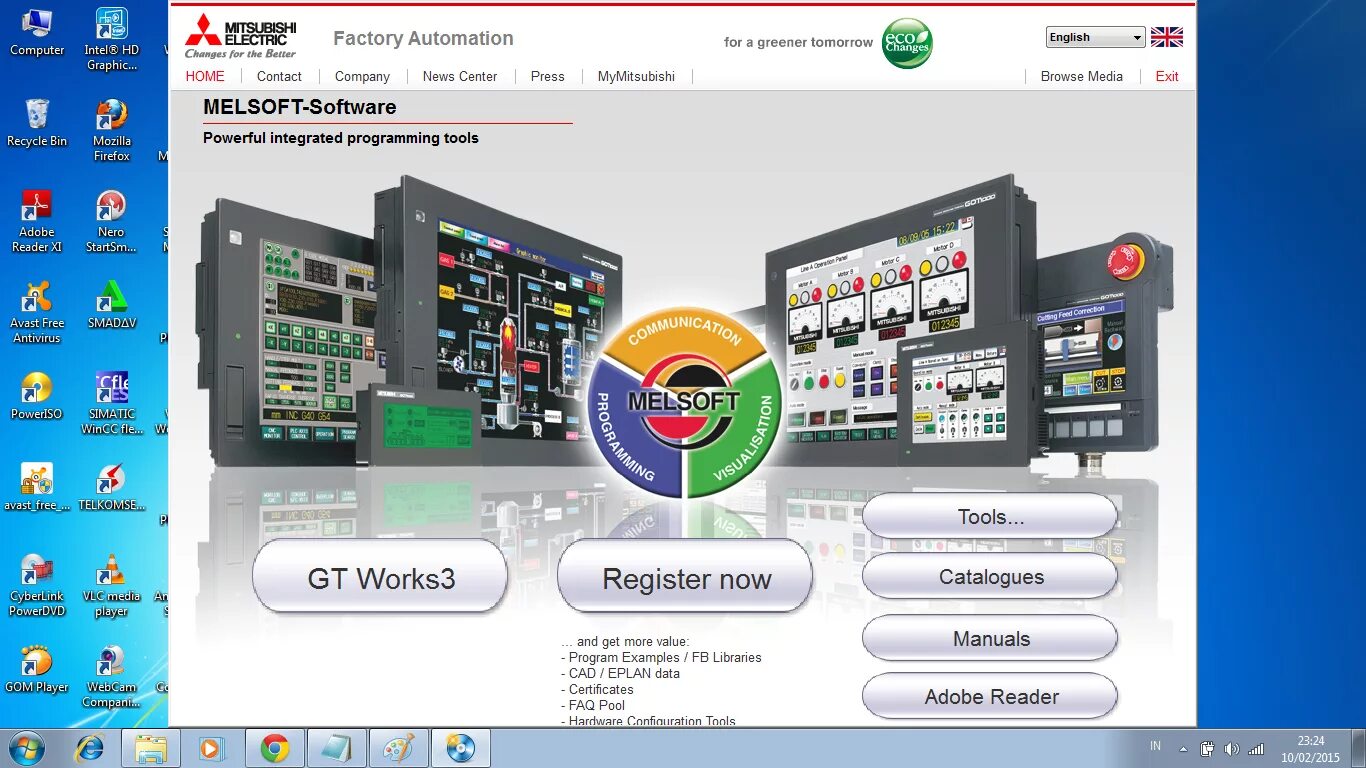Open the News Center menu
This screenshot has height=768, width=1366.
pos(460,76)
